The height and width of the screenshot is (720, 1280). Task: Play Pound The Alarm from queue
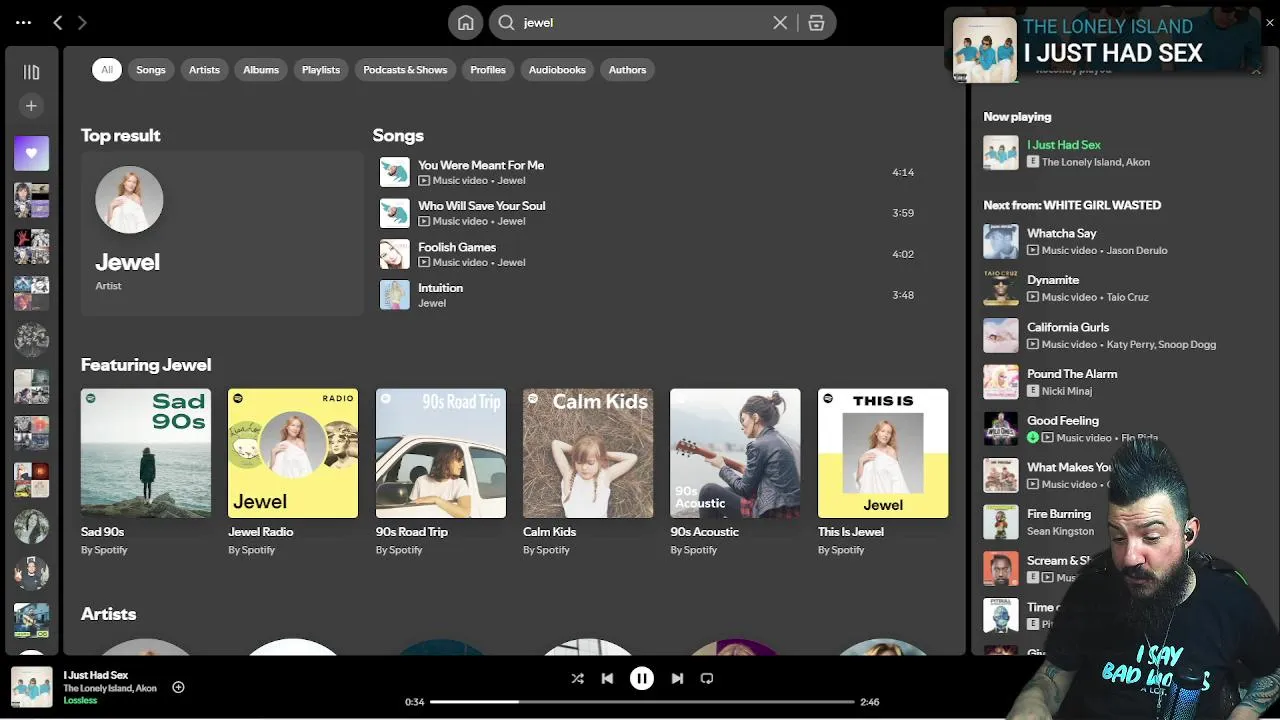1072,374
